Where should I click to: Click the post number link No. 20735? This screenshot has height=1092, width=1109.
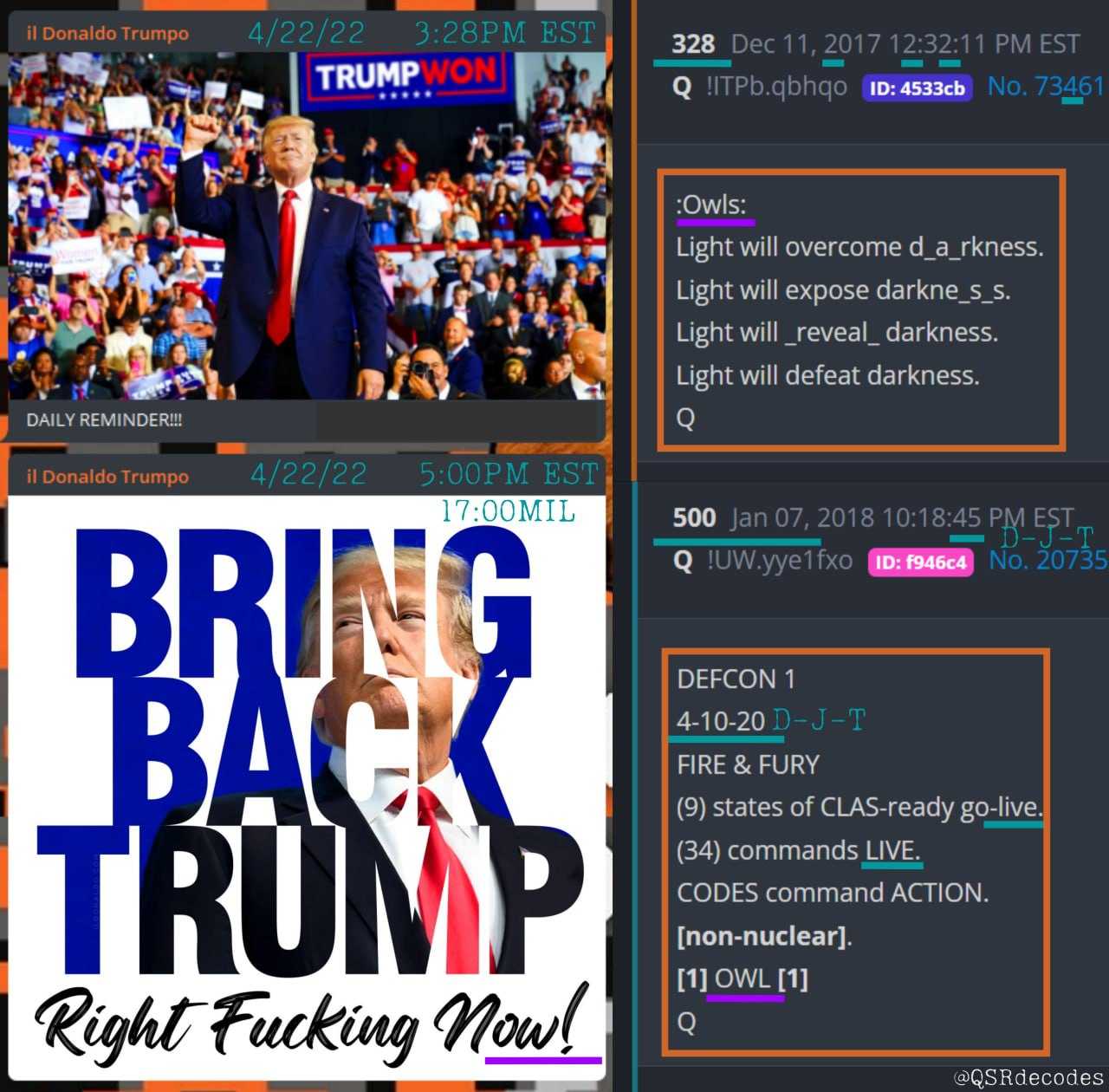pos(1048,561)
